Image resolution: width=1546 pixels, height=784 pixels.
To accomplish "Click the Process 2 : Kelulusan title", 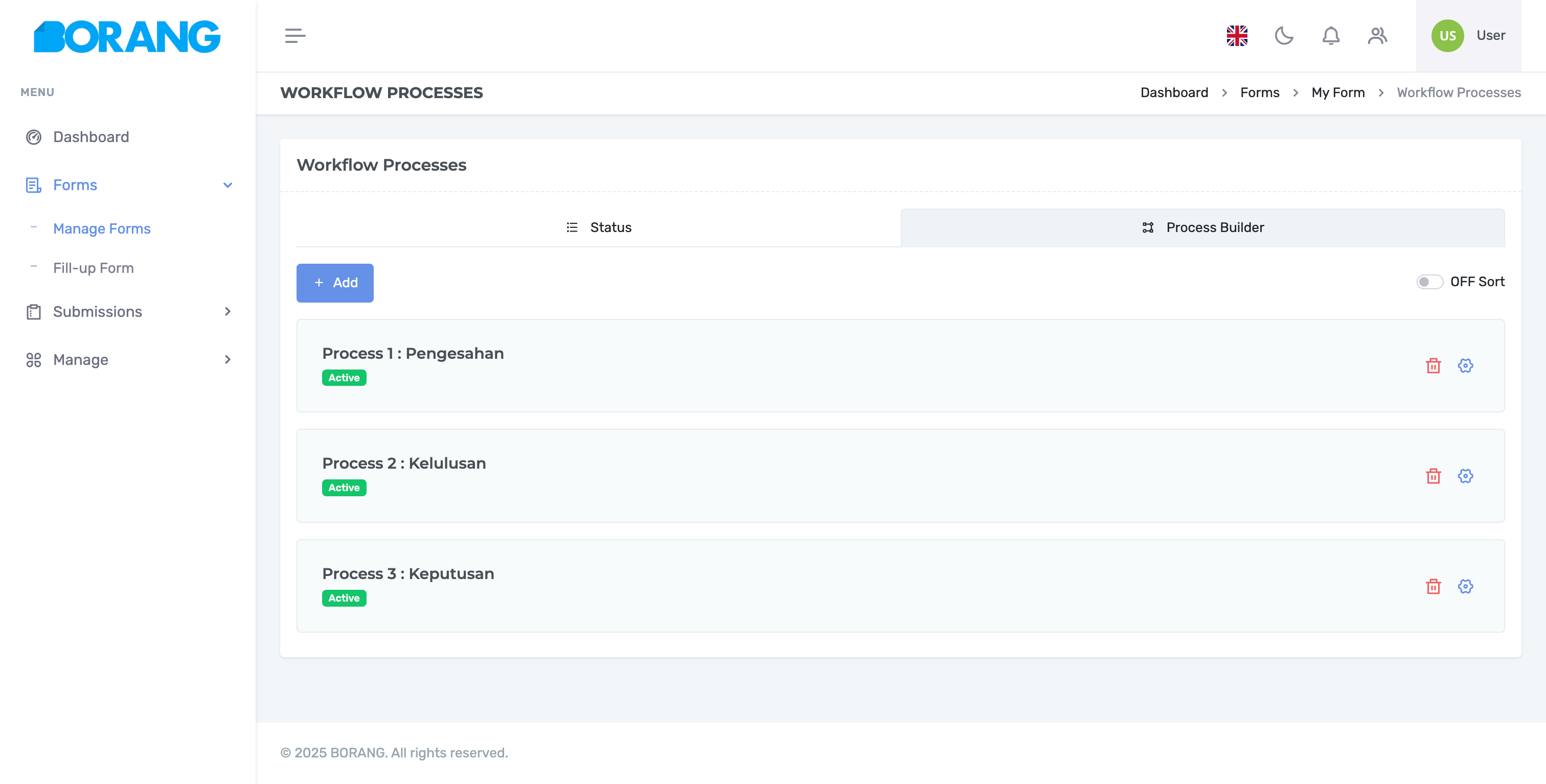I will (403, 463).
